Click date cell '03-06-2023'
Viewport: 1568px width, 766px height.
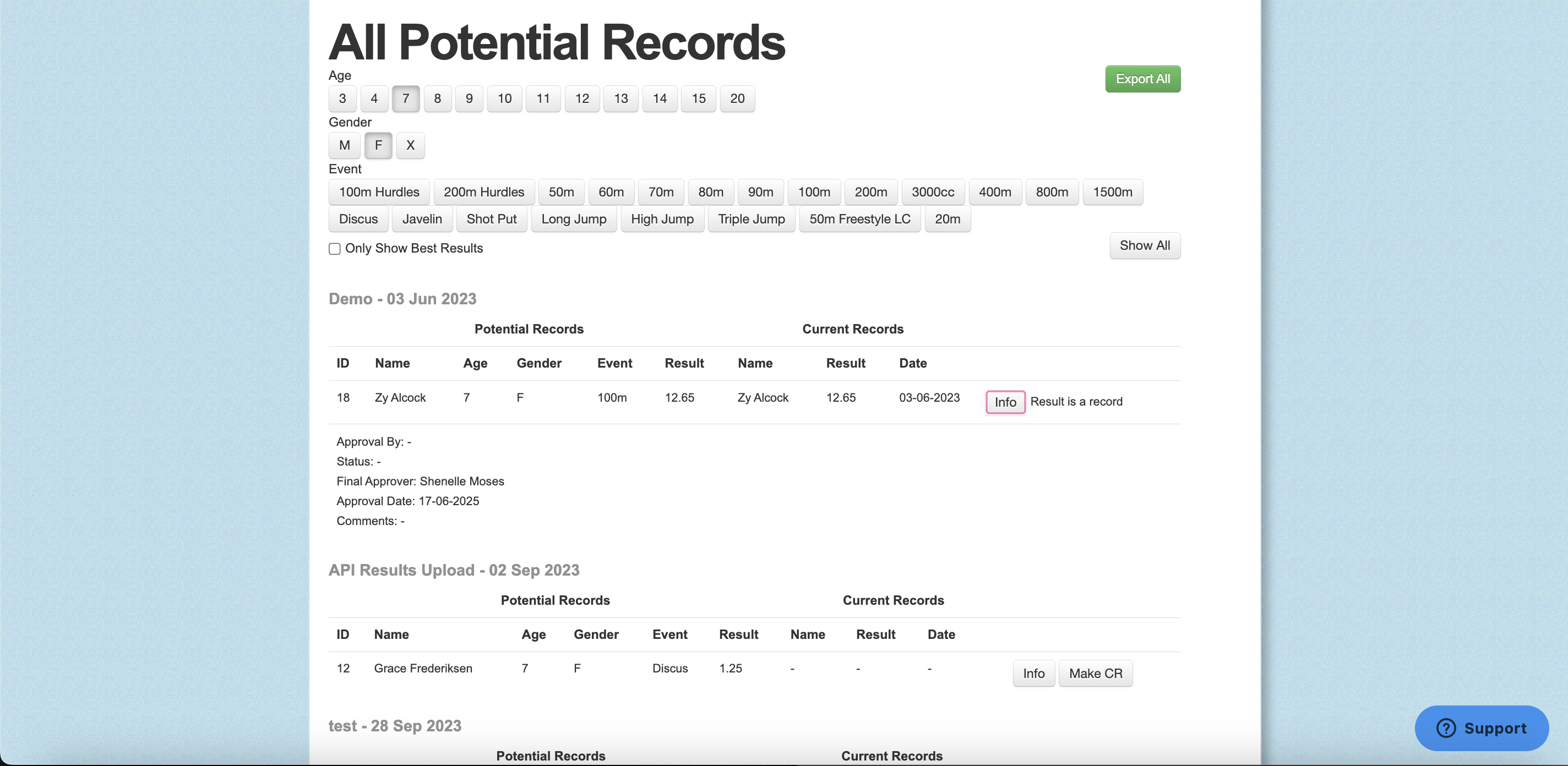point(929,398)
